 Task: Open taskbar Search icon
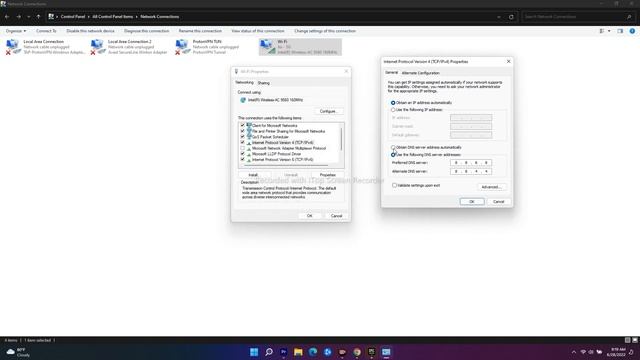(x=269, y=352)
